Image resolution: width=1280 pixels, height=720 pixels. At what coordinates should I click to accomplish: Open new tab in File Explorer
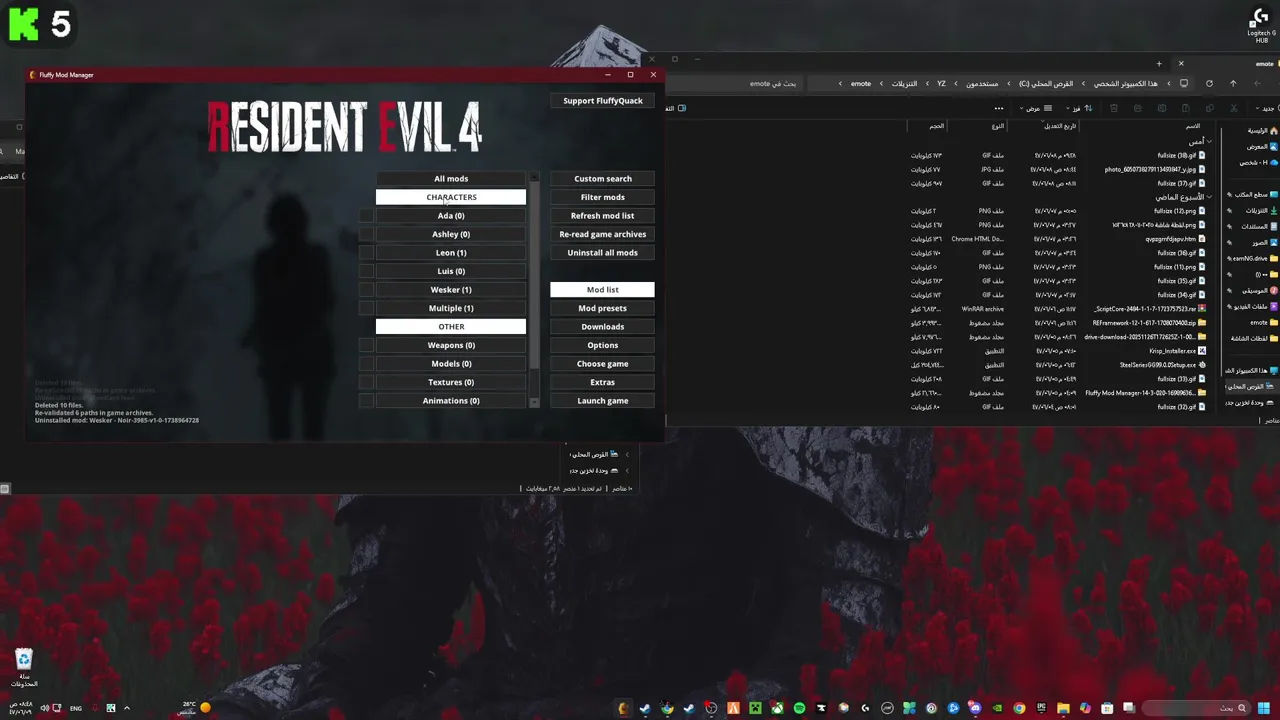coord(1159,63)
